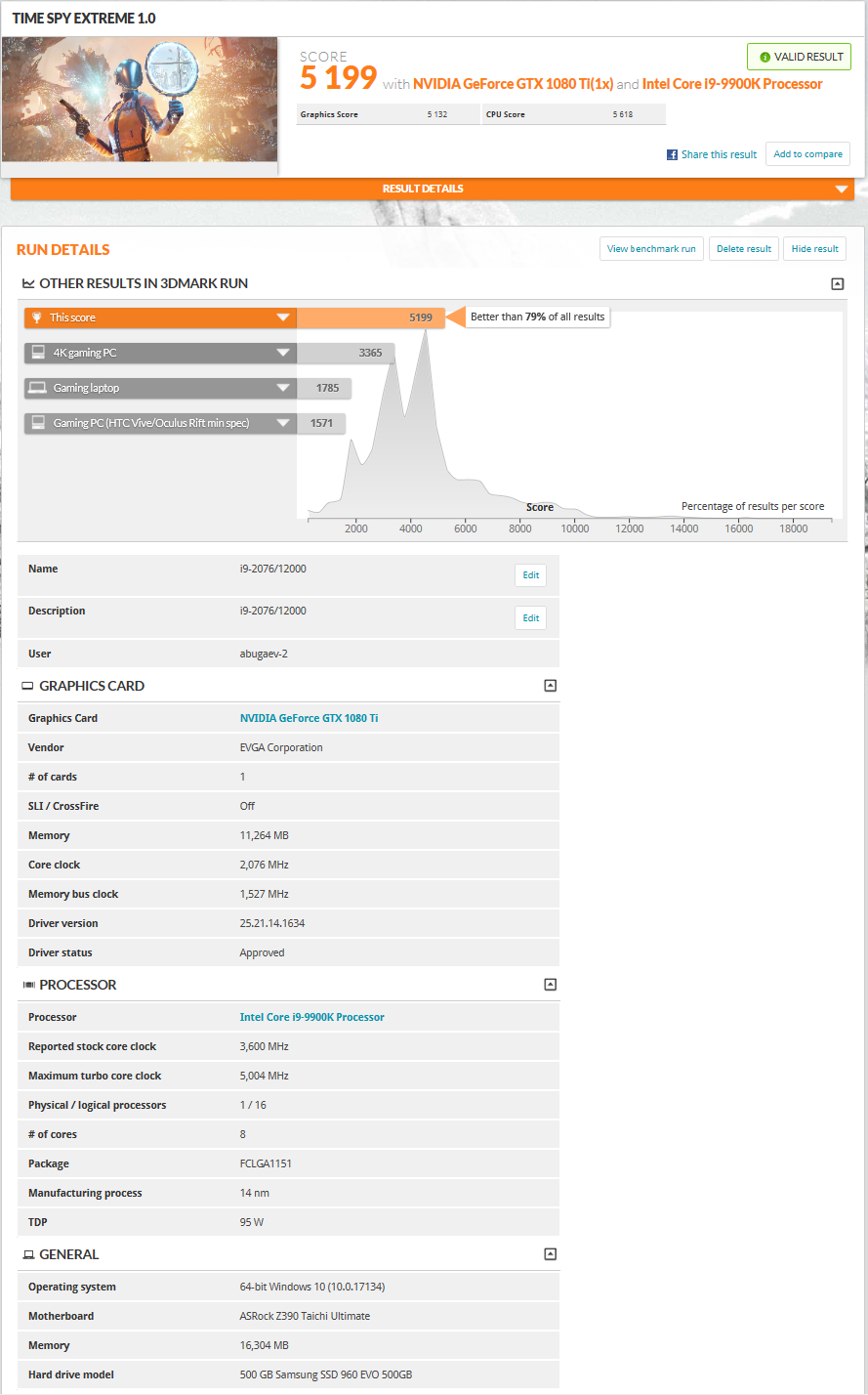Click the Better than 79% of all results tooltip

[537, 317]
